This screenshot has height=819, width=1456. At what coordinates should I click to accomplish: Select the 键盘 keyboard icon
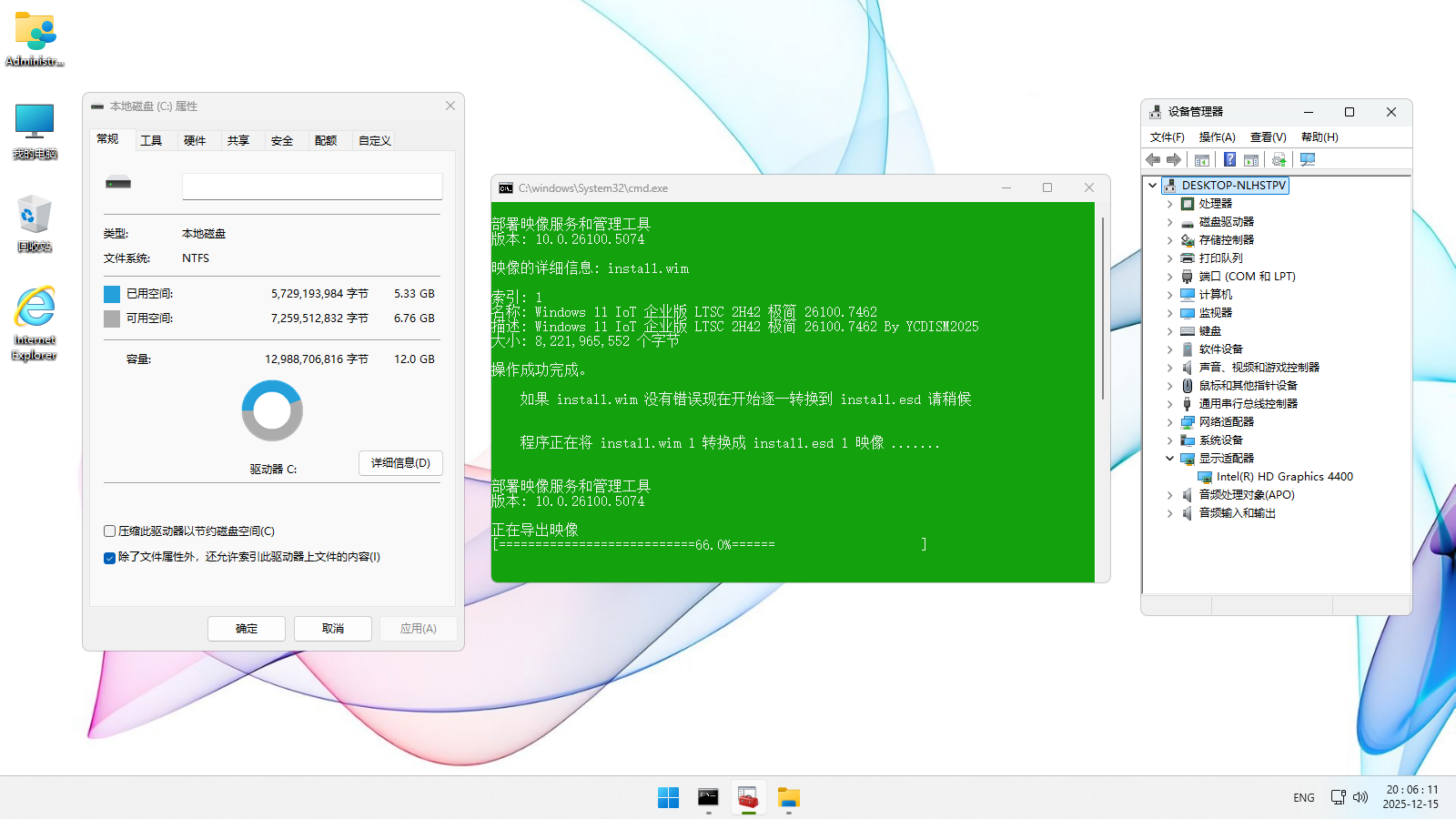1188,331
